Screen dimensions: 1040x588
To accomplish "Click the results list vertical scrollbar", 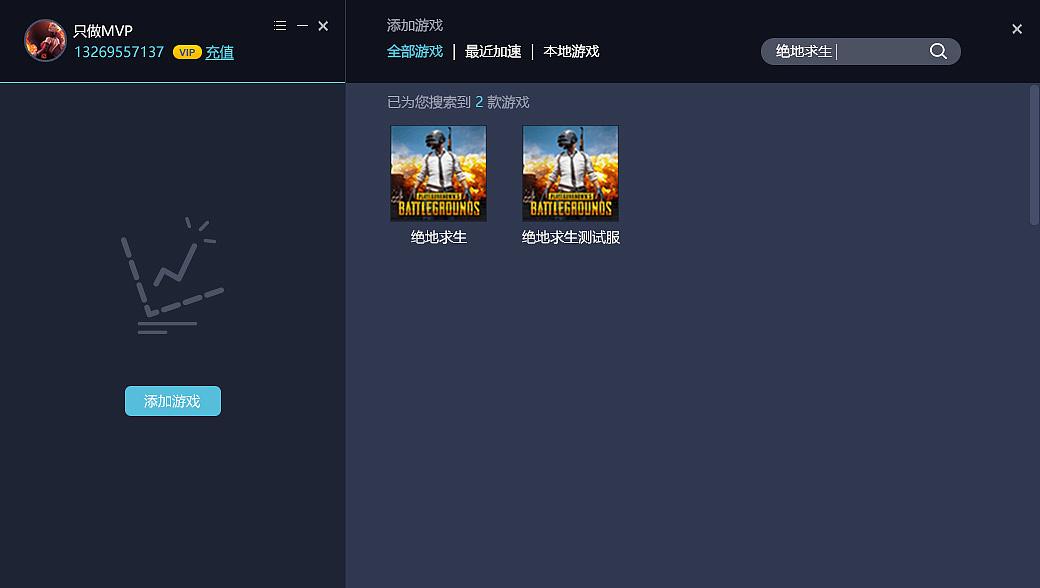I will (x=1034, y=155).
